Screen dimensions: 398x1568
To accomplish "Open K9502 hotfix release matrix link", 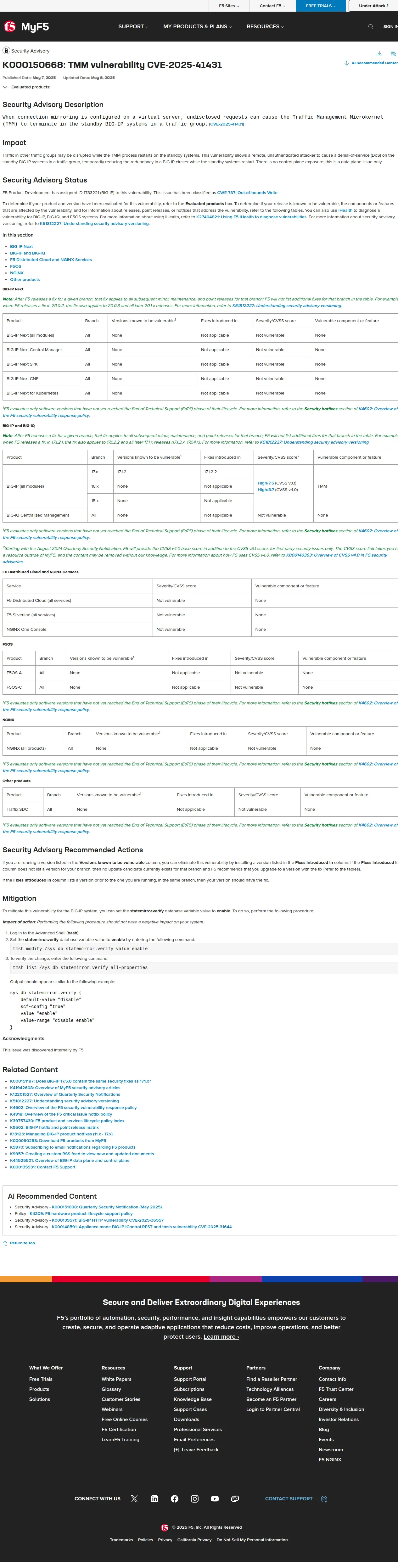I will tap(54, 1127).
